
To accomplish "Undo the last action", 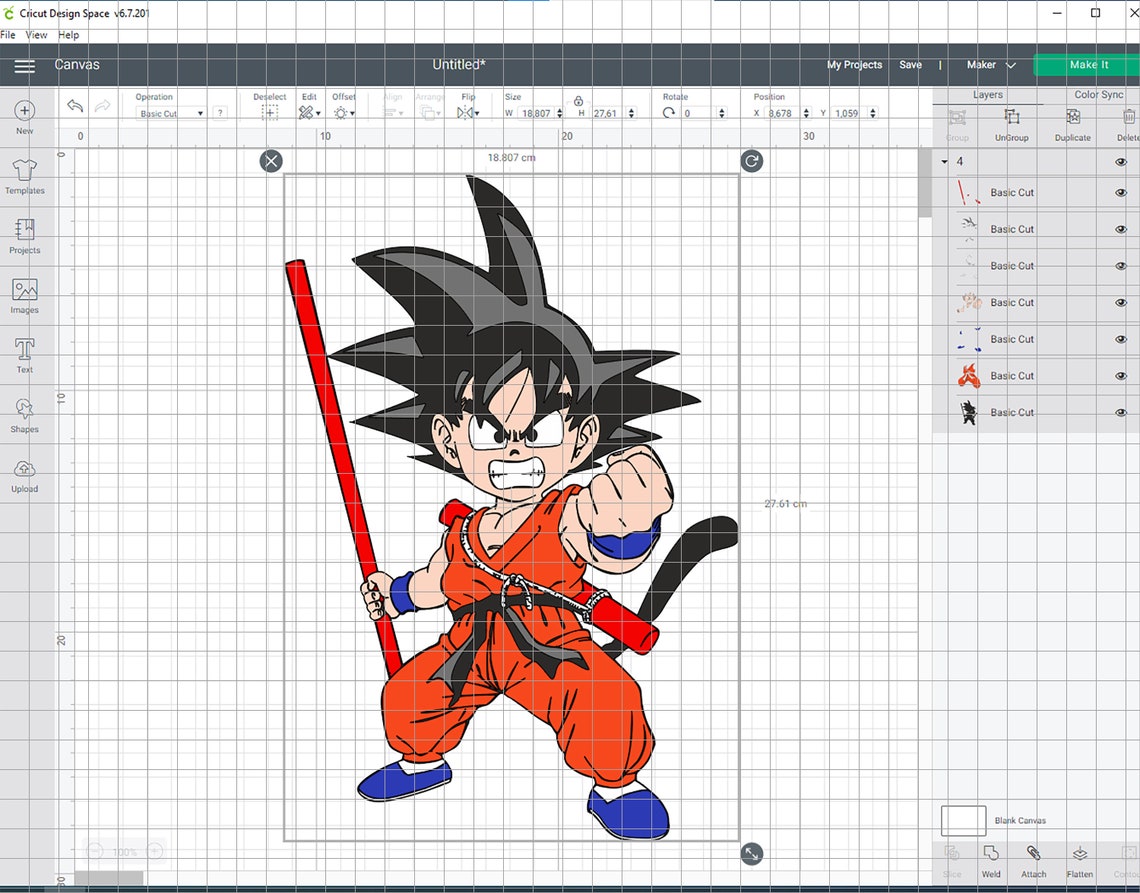I will [x=75, y=105].
